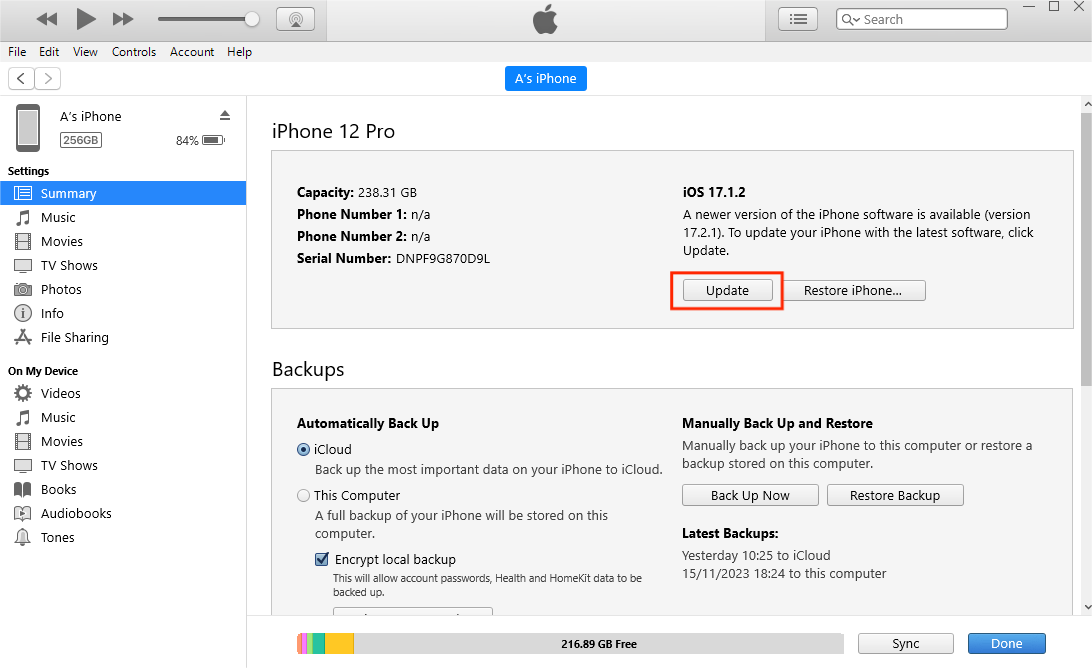Open the Edit menu

click(49, 52)
